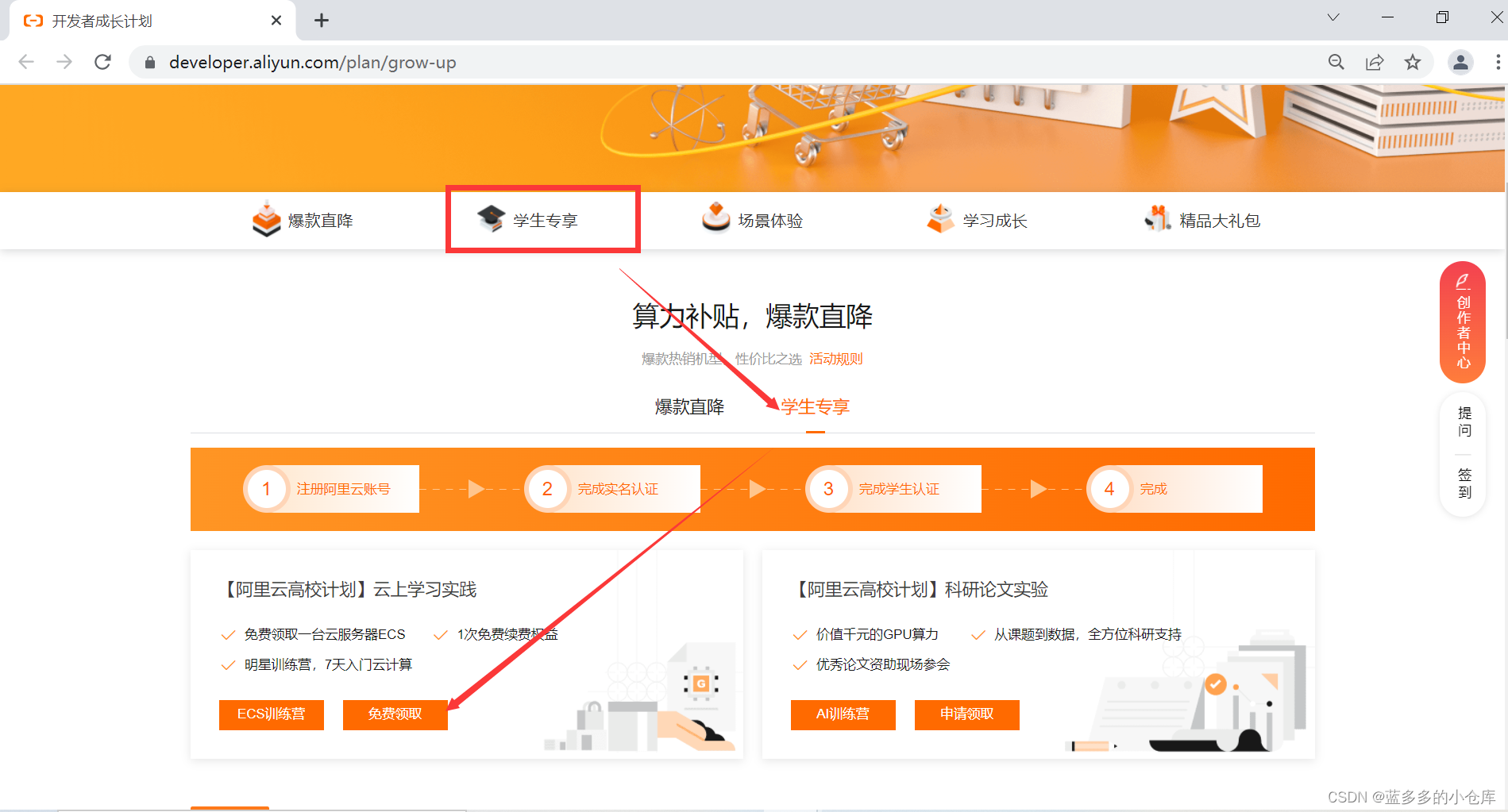The image size is (1508, 812).
Task: Open the 精品大礼包 navigation item
Action: click(1202, 220)
